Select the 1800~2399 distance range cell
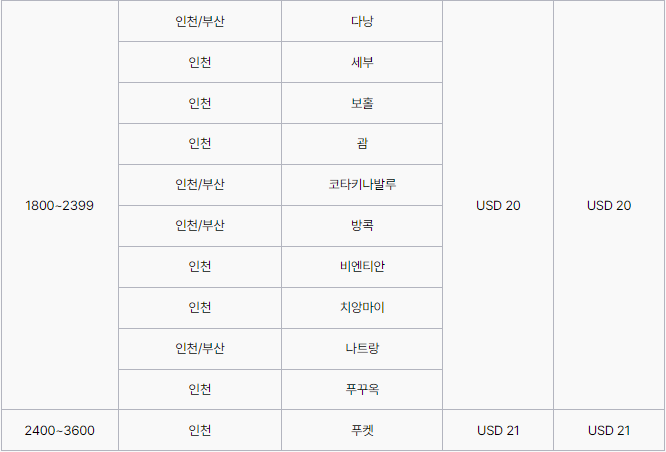Viewport: 666px width, 452px height. pyautogui.click(x=59, y=206)
